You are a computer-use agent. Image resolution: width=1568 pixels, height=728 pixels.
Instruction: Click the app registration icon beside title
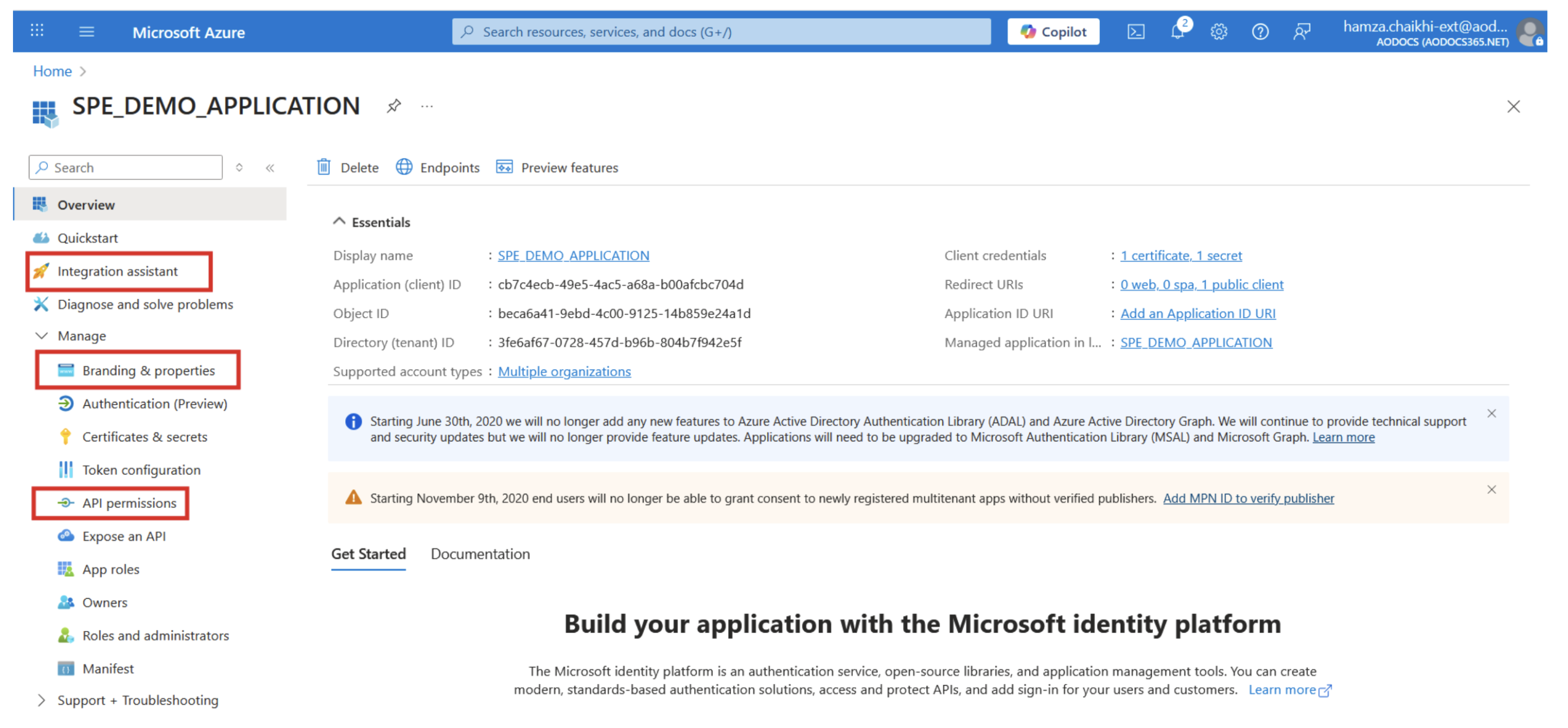pyautogui.click(x=45, y=114)
